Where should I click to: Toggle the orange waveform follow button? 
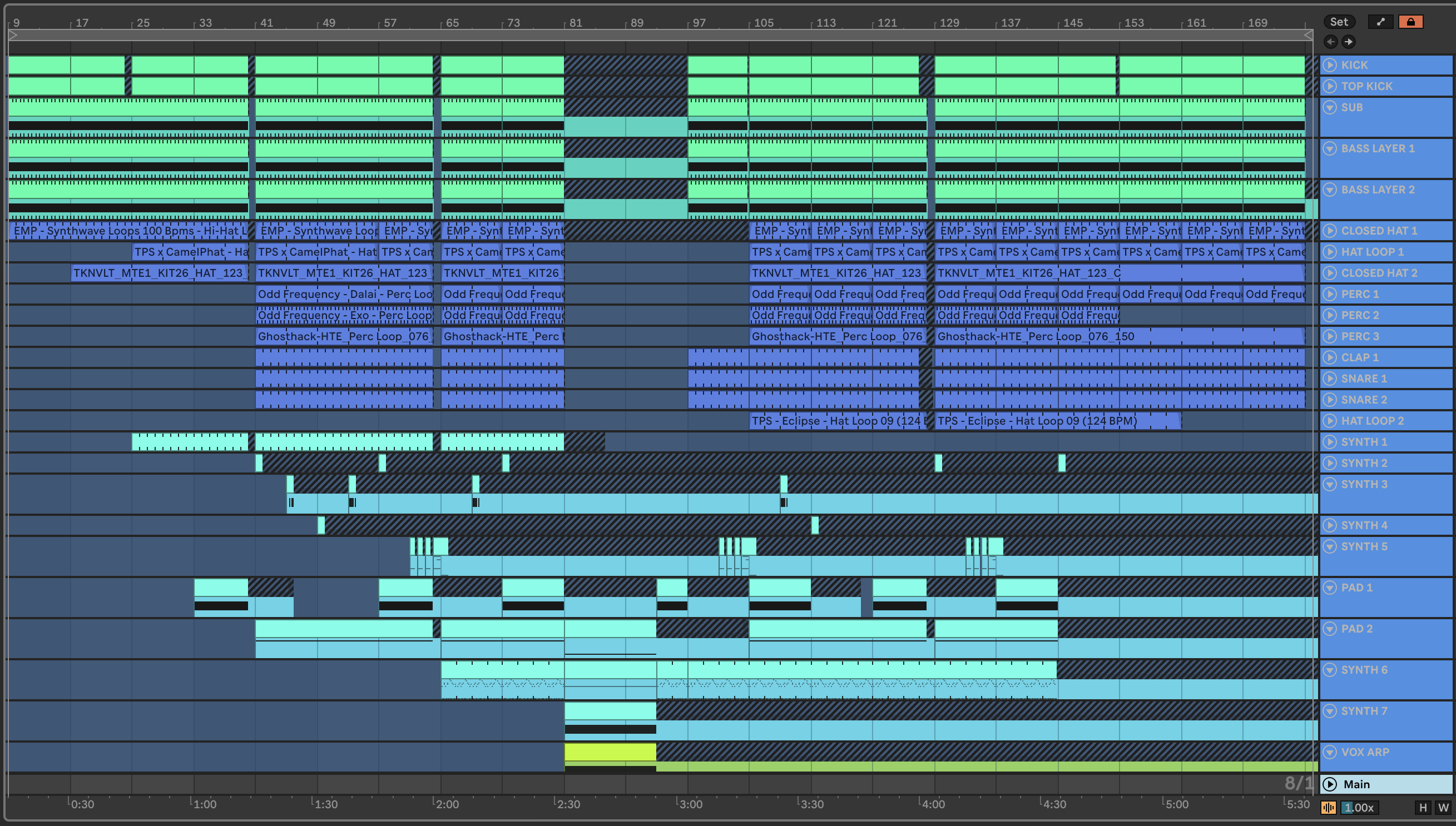coord(1328,807)
